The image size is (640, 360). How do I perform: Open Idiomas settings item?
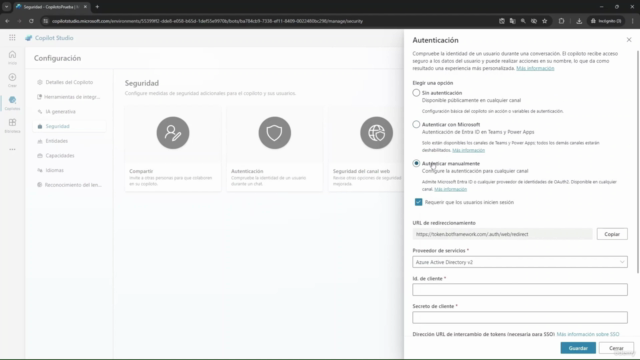tap(69, 170)
